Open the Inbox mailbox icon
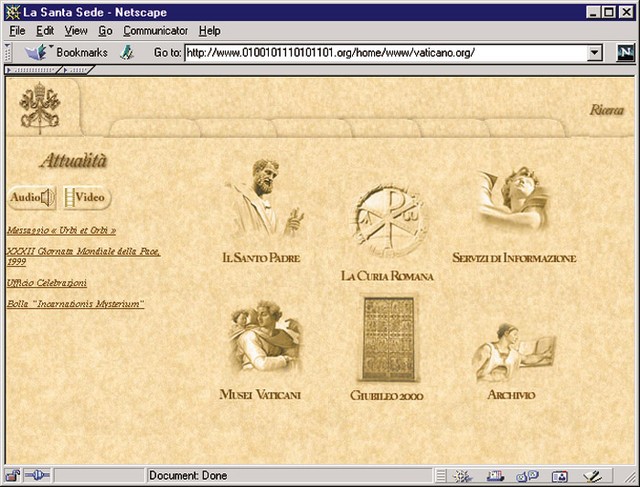The width and height of the screenshot is (640, 487). 496,476
